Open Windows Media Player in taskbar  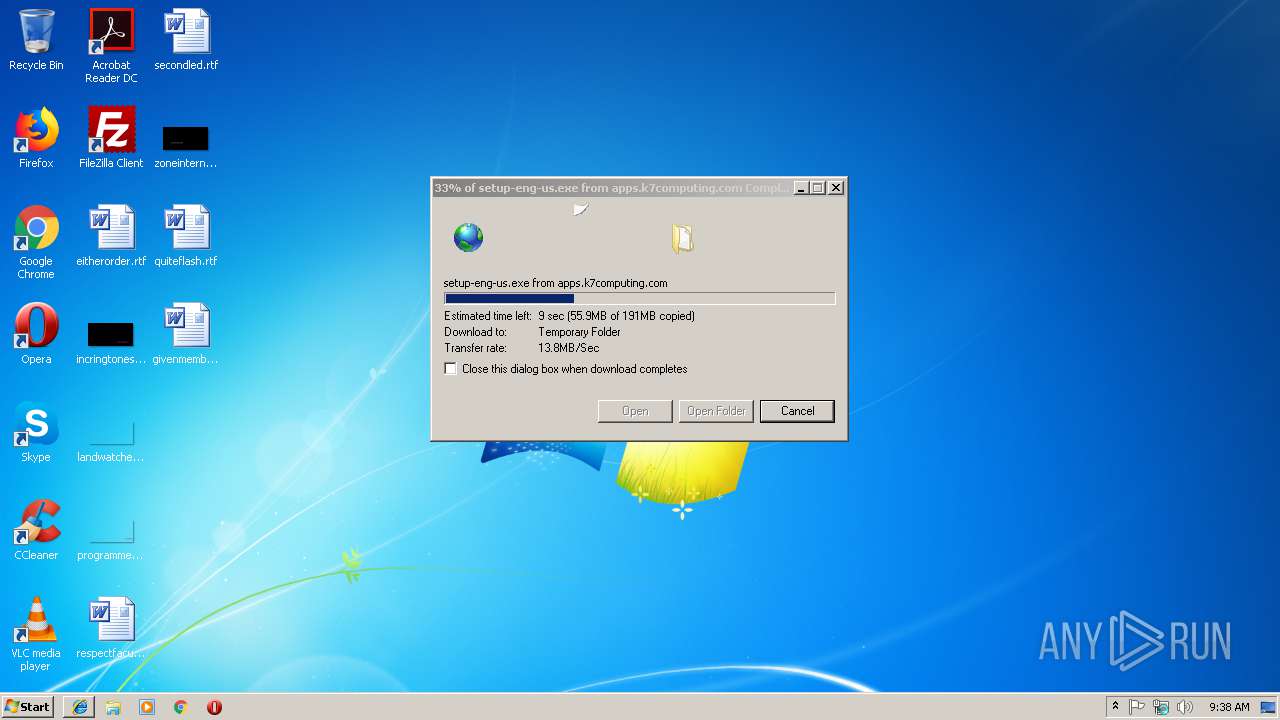click(x=147, y=707)
